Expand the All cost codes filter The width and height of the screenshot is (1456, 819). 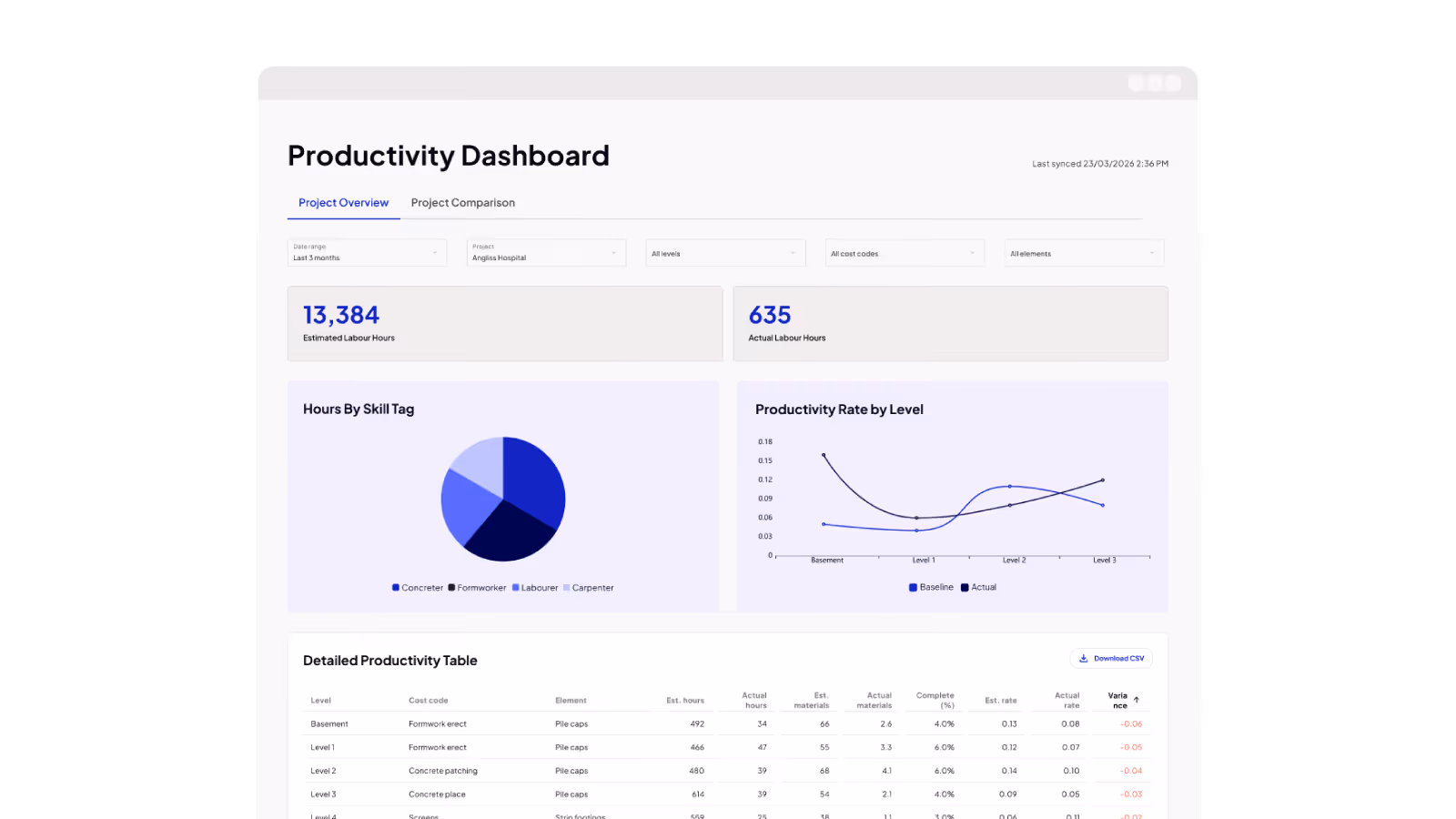(x=905, y=252)
